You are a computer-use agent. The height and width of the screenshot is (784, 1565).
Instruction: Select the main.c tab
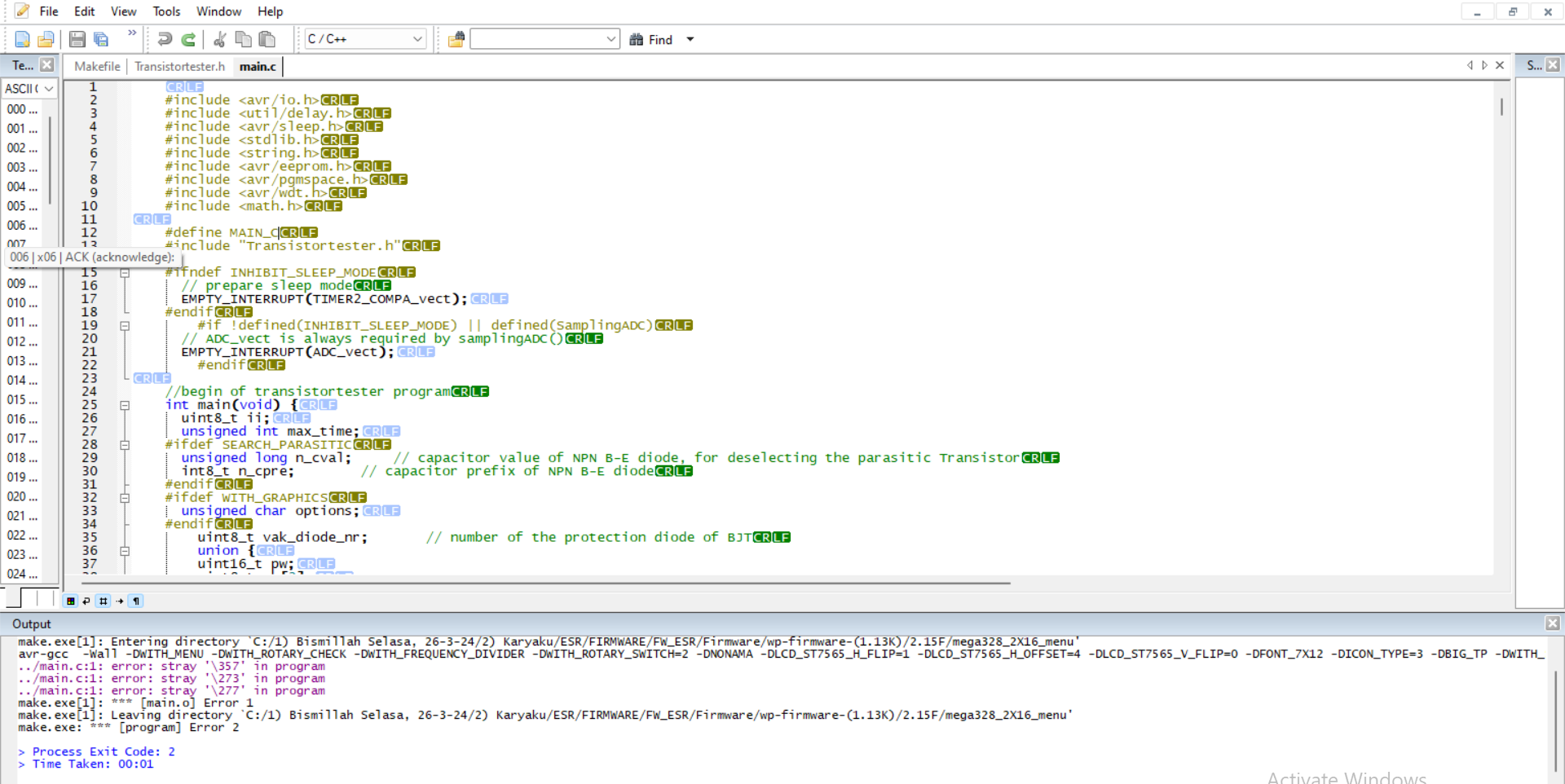click(x=258, y=66)
